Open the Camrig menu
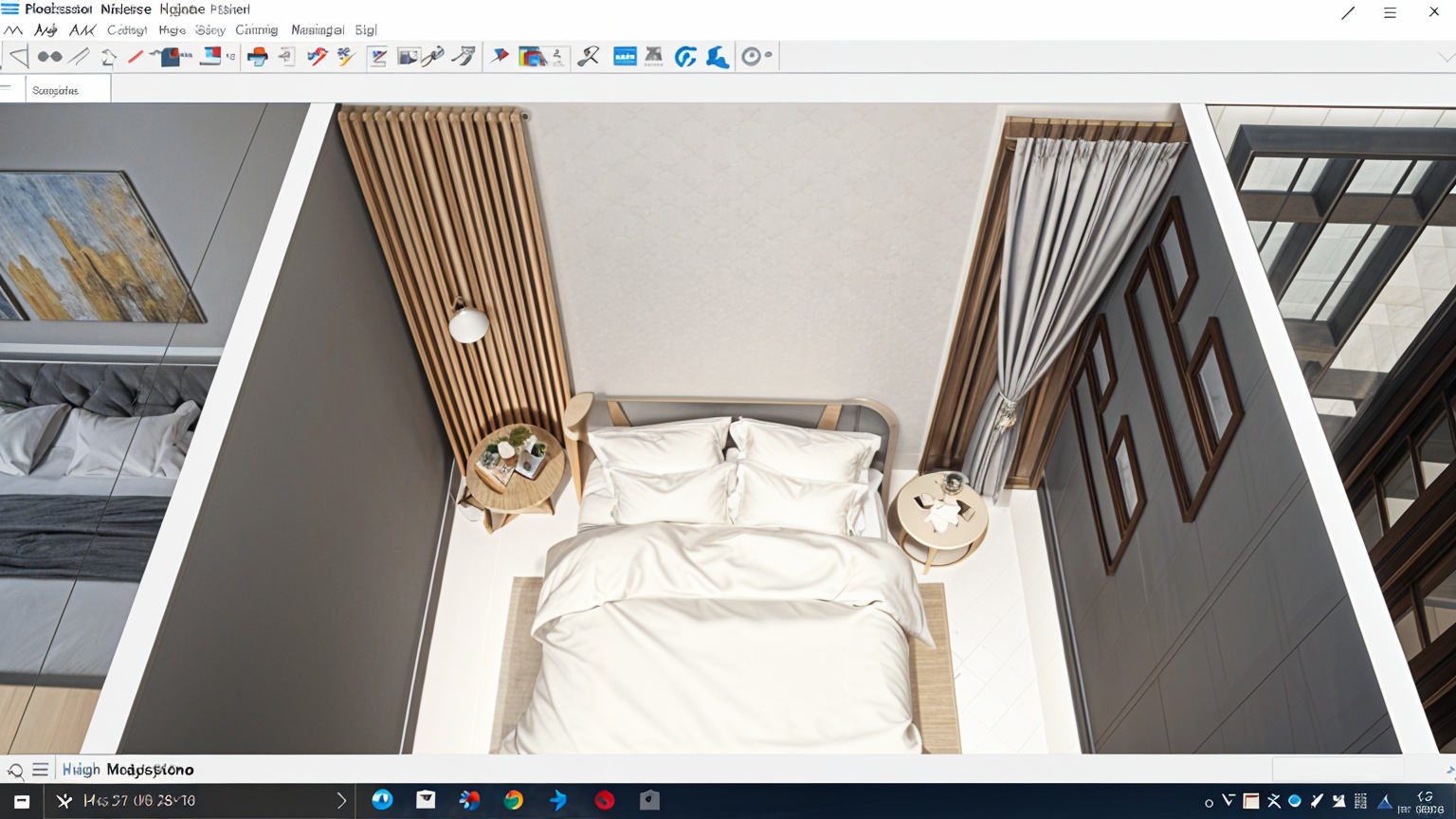Screen dimensions: 1456x819 tap(256, 30)
